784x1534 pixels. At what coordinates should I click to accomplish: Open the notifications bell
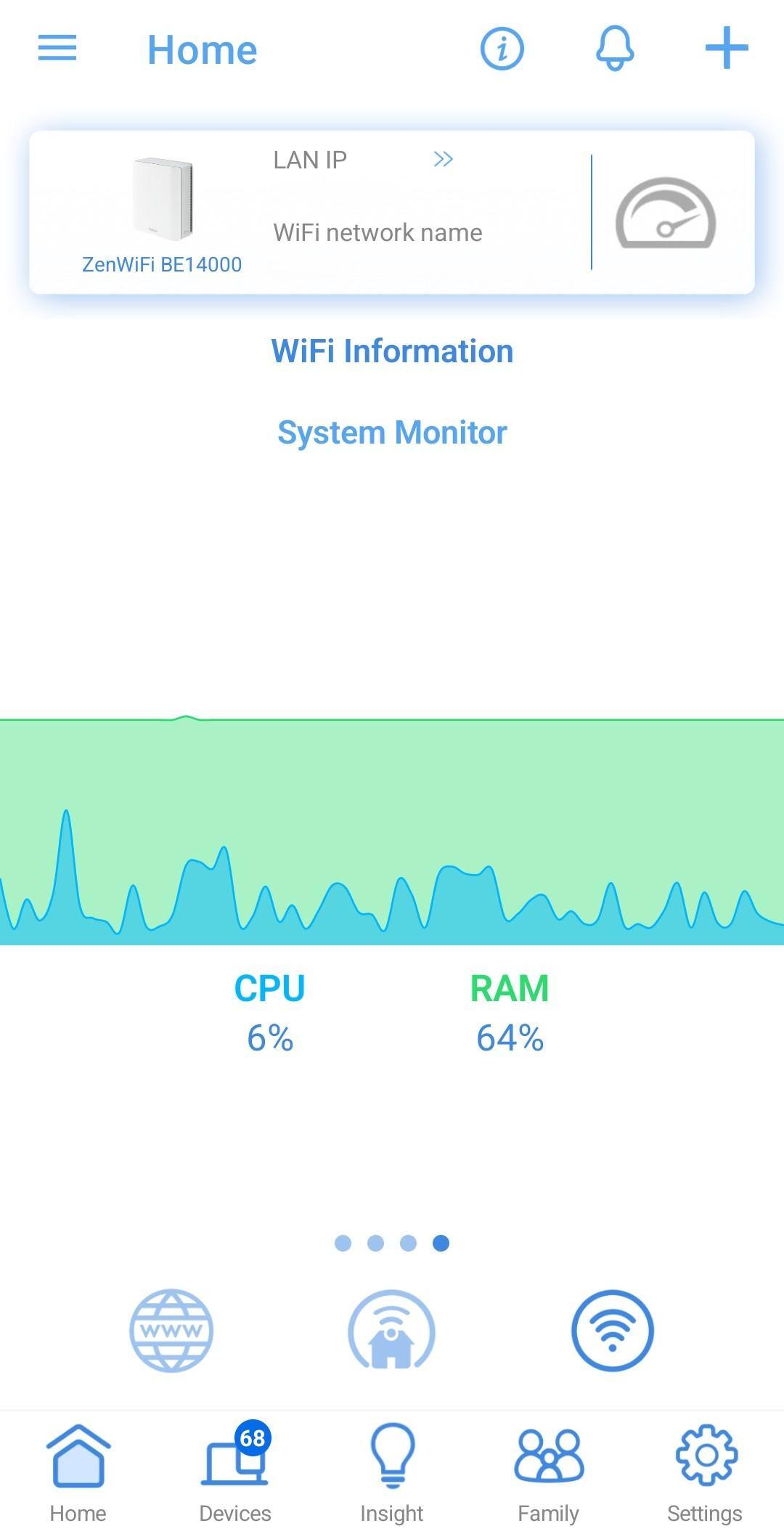coord(615,49)
